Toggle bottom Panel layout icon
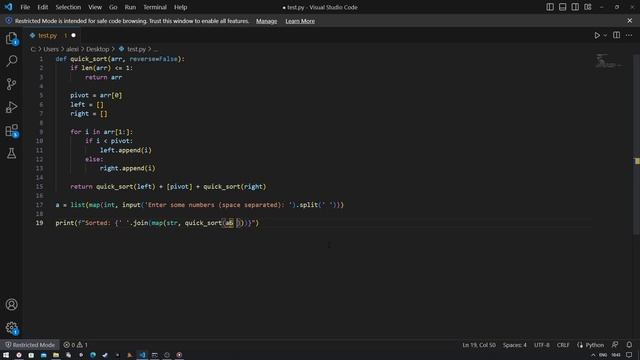Image resolution: width=640 pixels, height=360 pixels. point(562,7)
